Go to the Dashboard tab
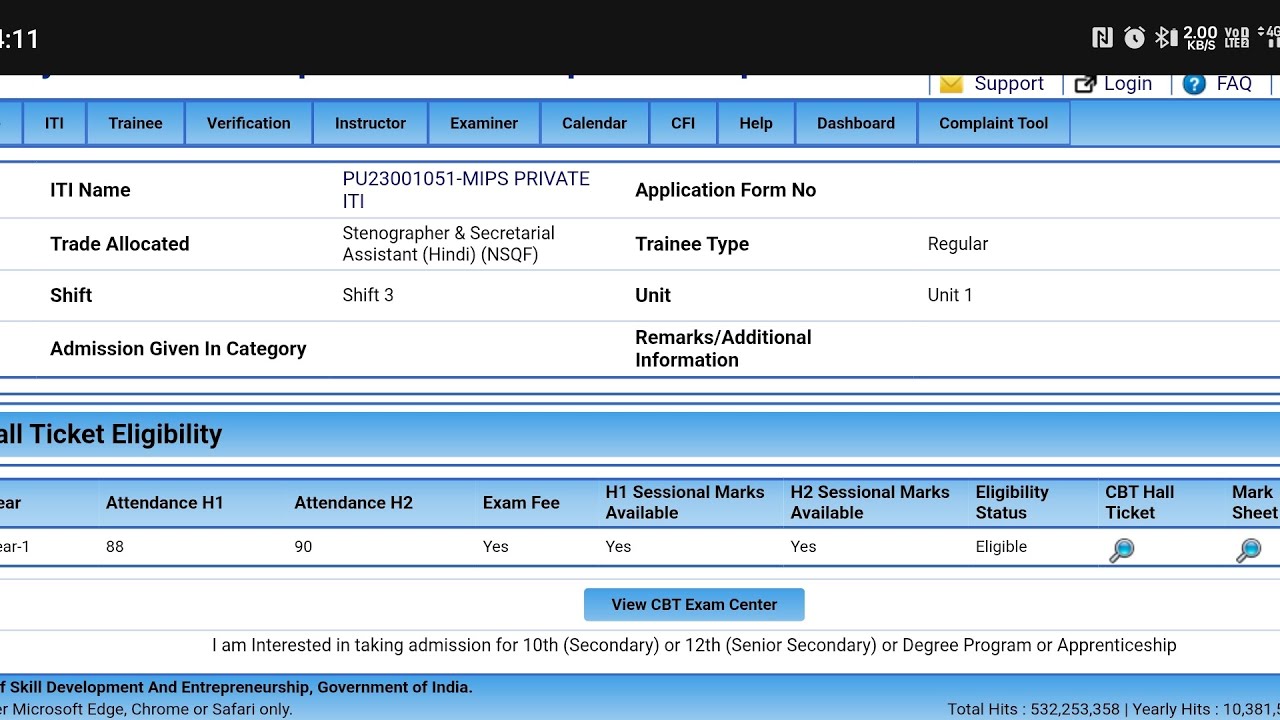The height and width of the screenshot is (720, 1280). [856, 123]
